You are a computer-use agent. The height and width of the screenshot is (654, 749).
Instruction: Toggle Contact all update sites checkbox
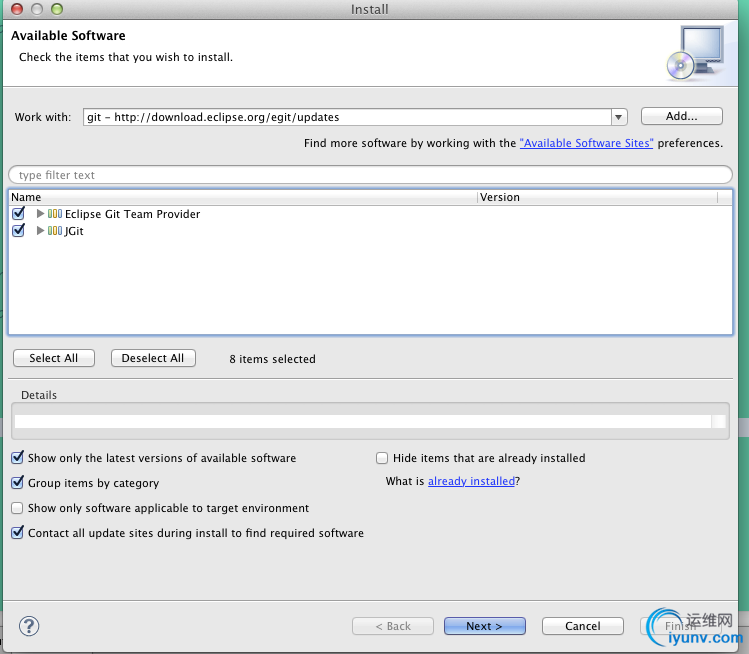17,532
